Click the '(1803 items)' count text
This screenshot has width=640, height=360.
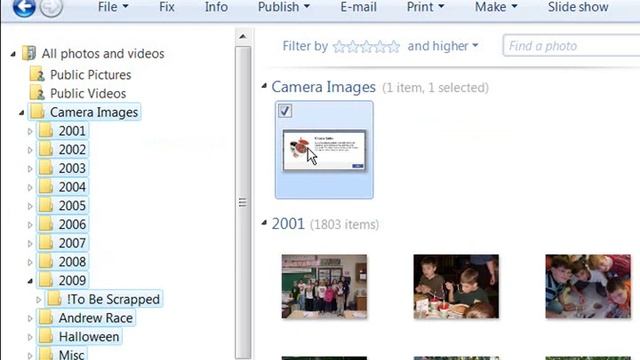coord(344,224)
